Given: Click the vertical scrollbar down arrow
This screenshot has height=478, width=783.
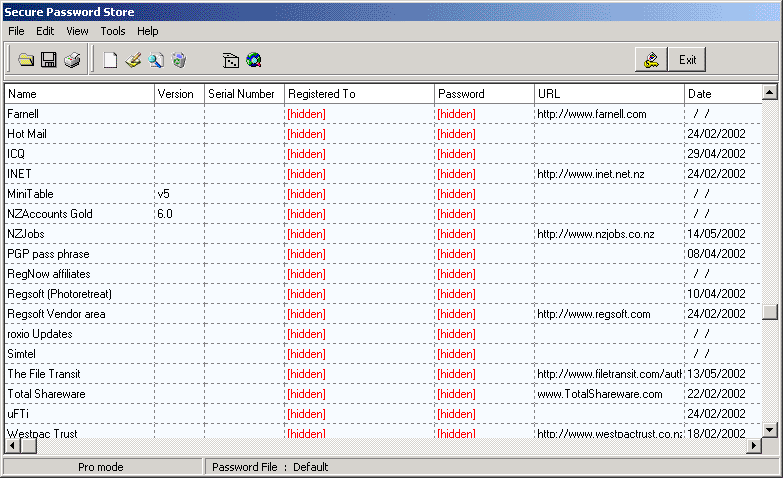Looking at the screenshot, I should [x=770, y=430].
